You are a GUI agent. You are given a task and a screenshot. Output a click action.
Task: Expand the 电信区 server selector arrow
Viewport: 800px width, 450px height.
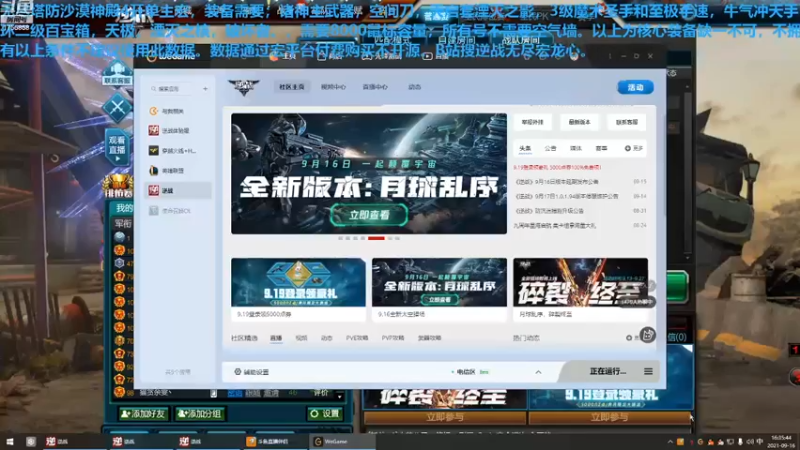pos(538,372)
